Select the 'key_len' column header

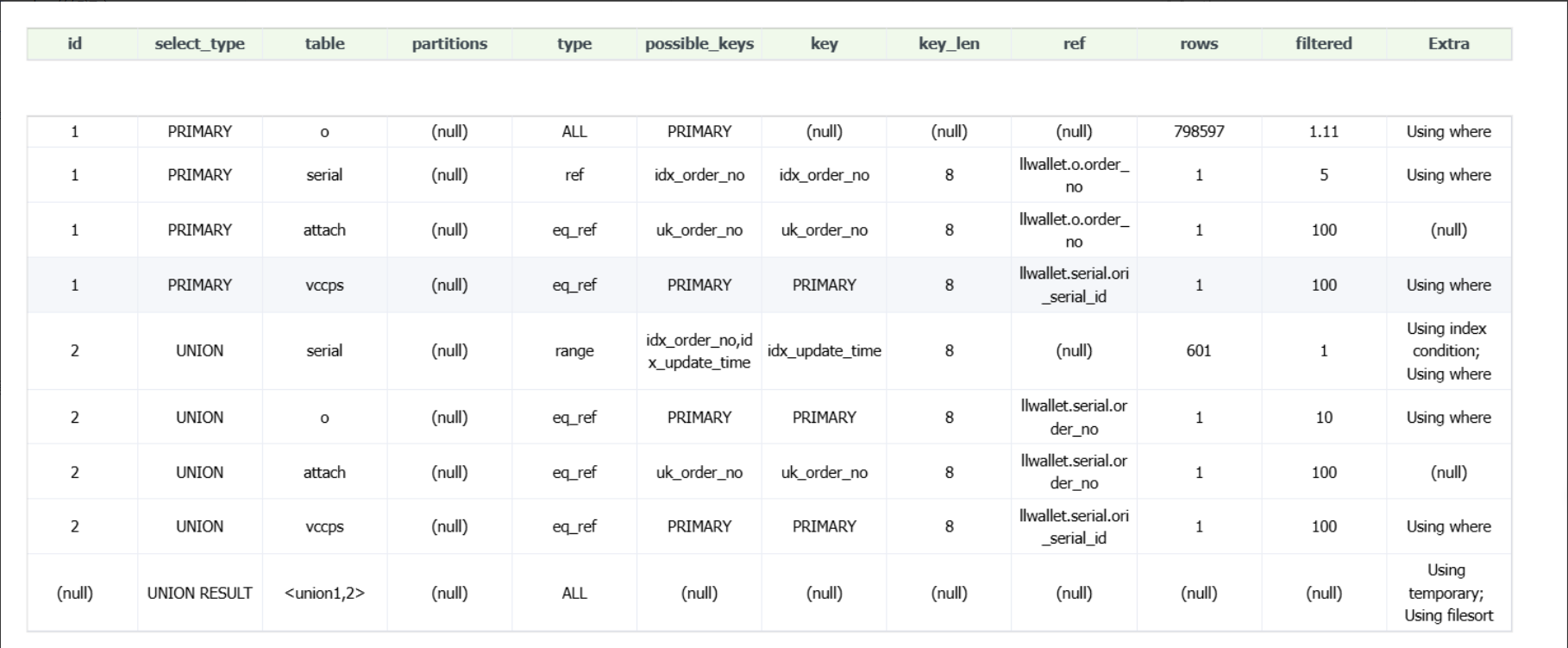pyautogui.click(x=949, y=44)
